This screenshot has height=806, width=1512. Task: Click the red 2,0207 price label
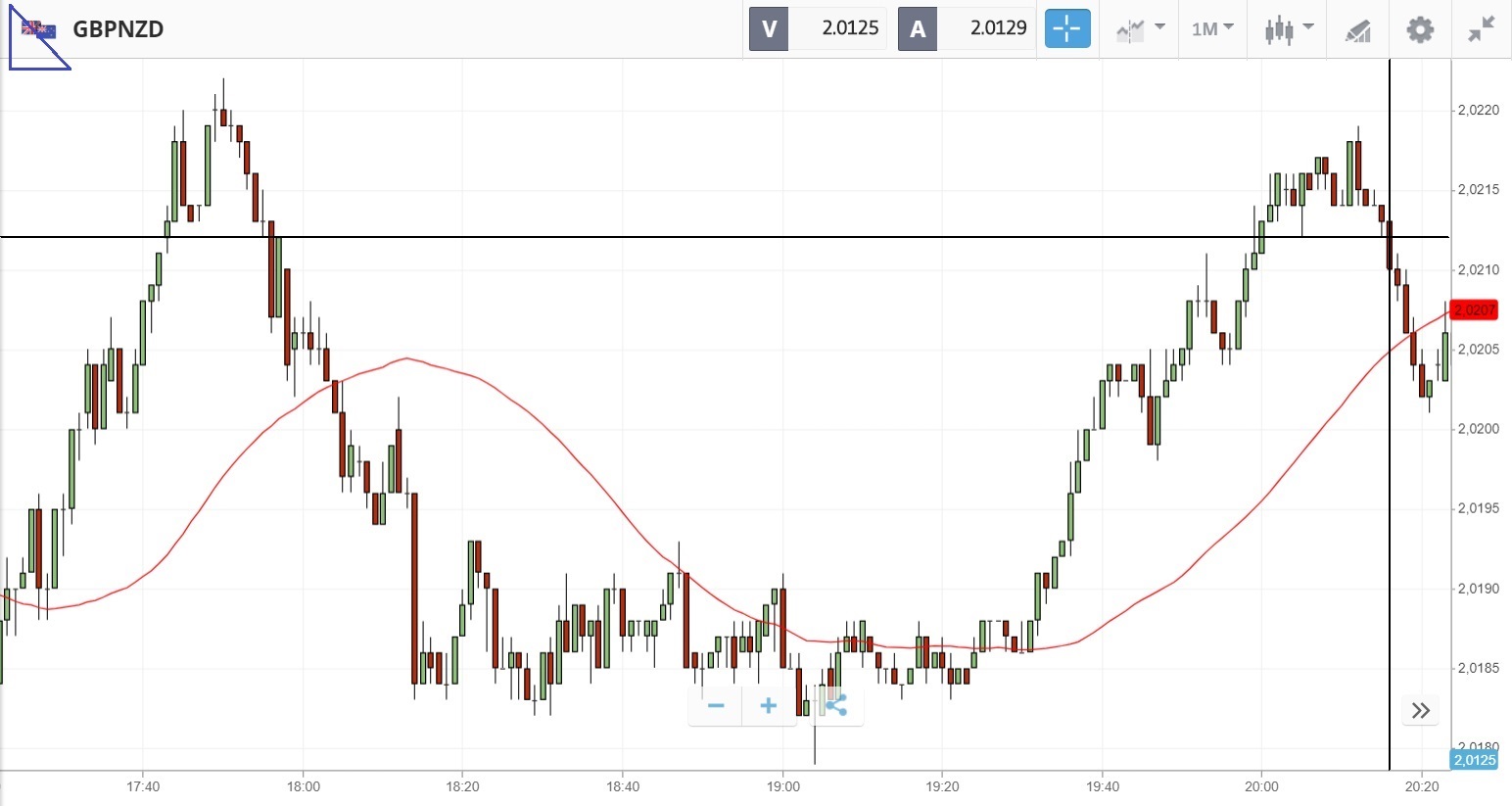[1474, 310]
